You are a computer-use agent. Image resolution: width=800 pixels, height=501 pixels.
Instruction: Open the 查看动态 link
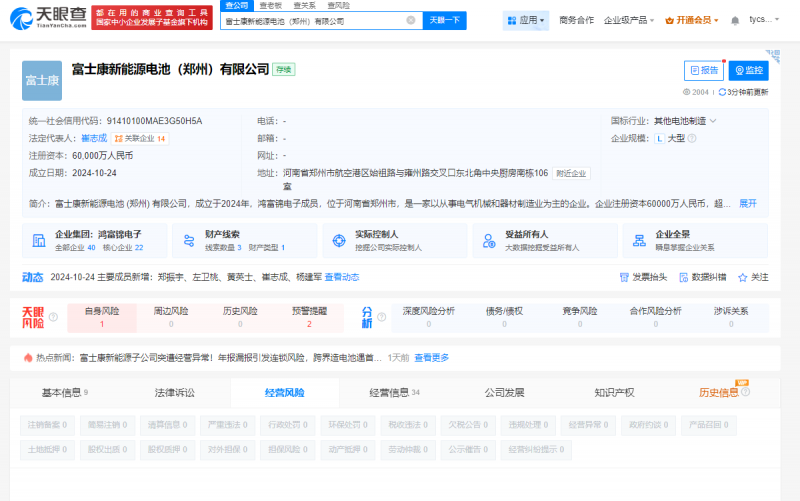coord(342,277)
